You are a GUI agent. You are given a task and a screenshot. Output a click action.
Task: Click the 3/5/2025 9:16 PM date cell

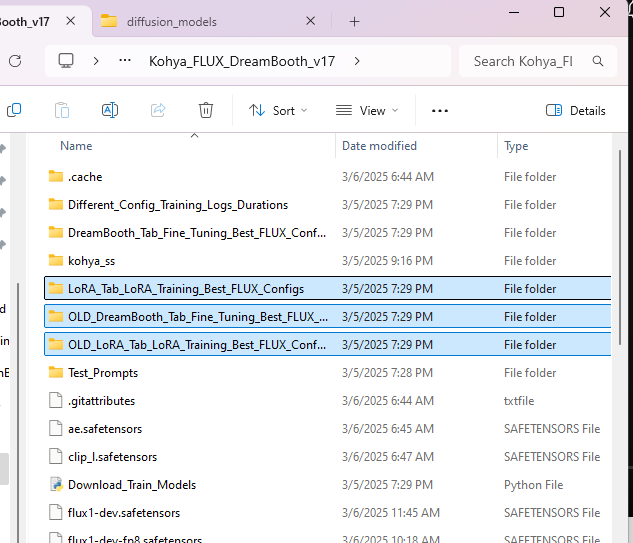click(x=387, y=261)
